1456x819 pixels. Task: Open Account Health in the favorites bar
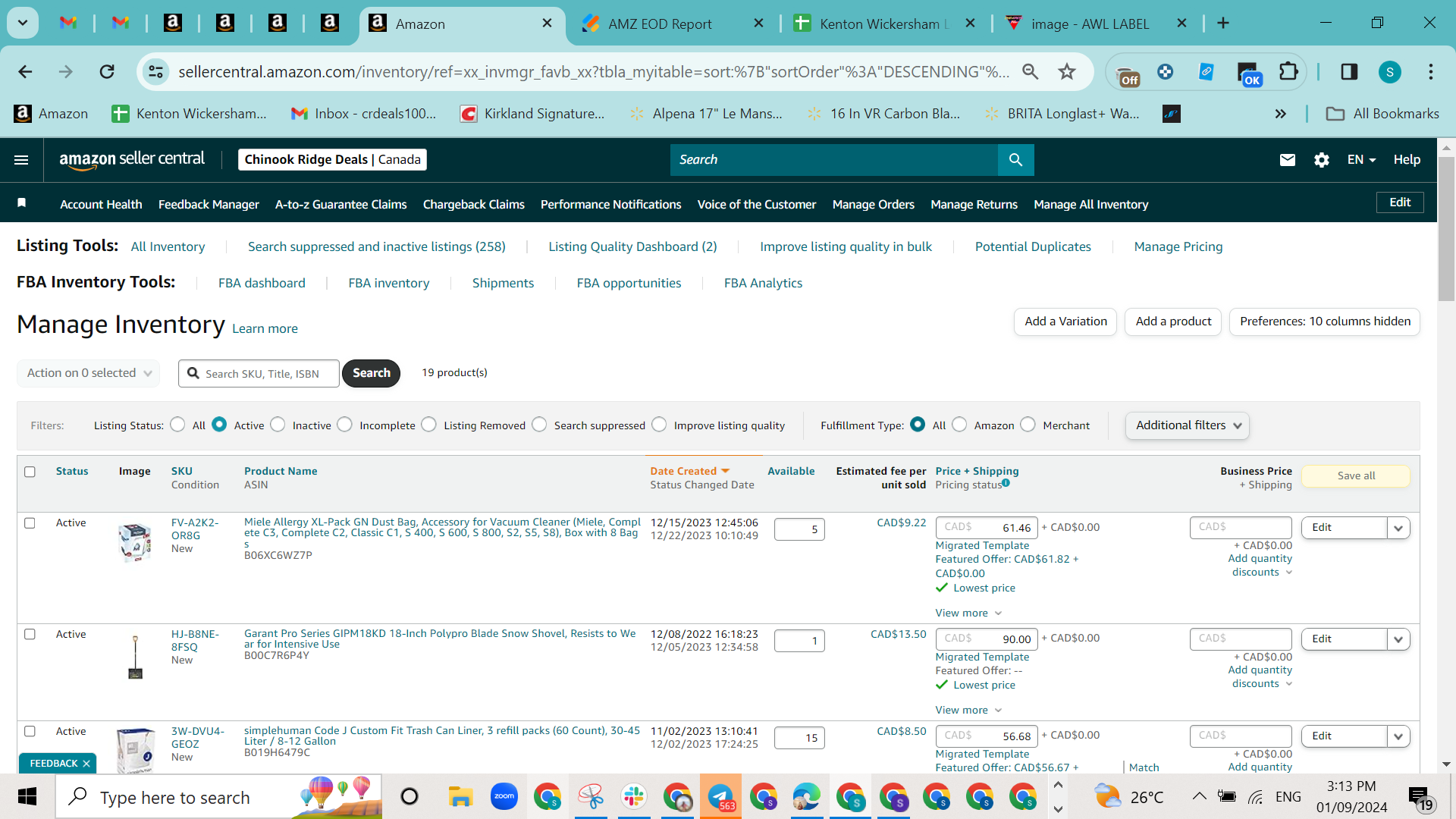[101, 205]
